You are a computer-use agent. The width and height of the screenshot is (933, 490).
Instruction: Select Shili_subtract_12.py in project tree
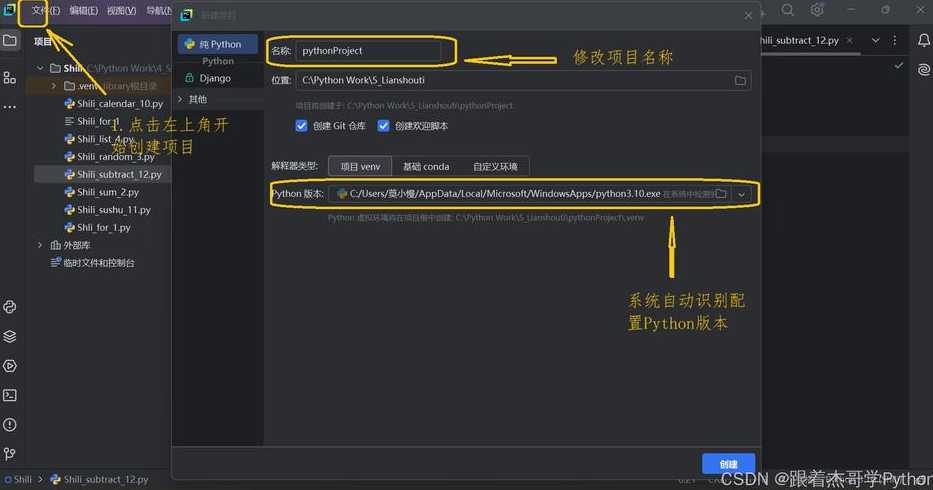(x=112, y=174)
